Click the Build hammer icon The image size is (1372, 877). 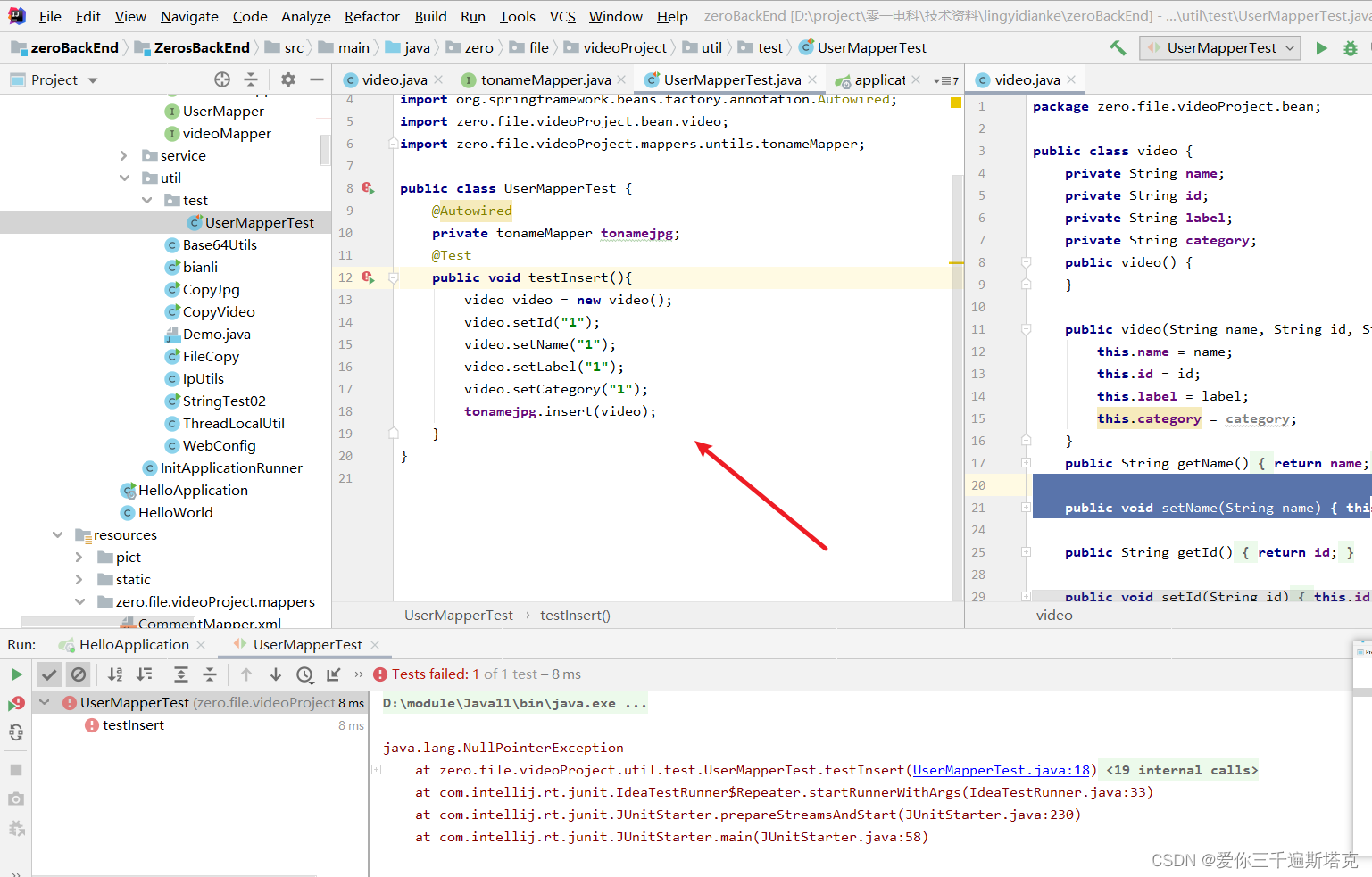click(x=1117, y=47)
